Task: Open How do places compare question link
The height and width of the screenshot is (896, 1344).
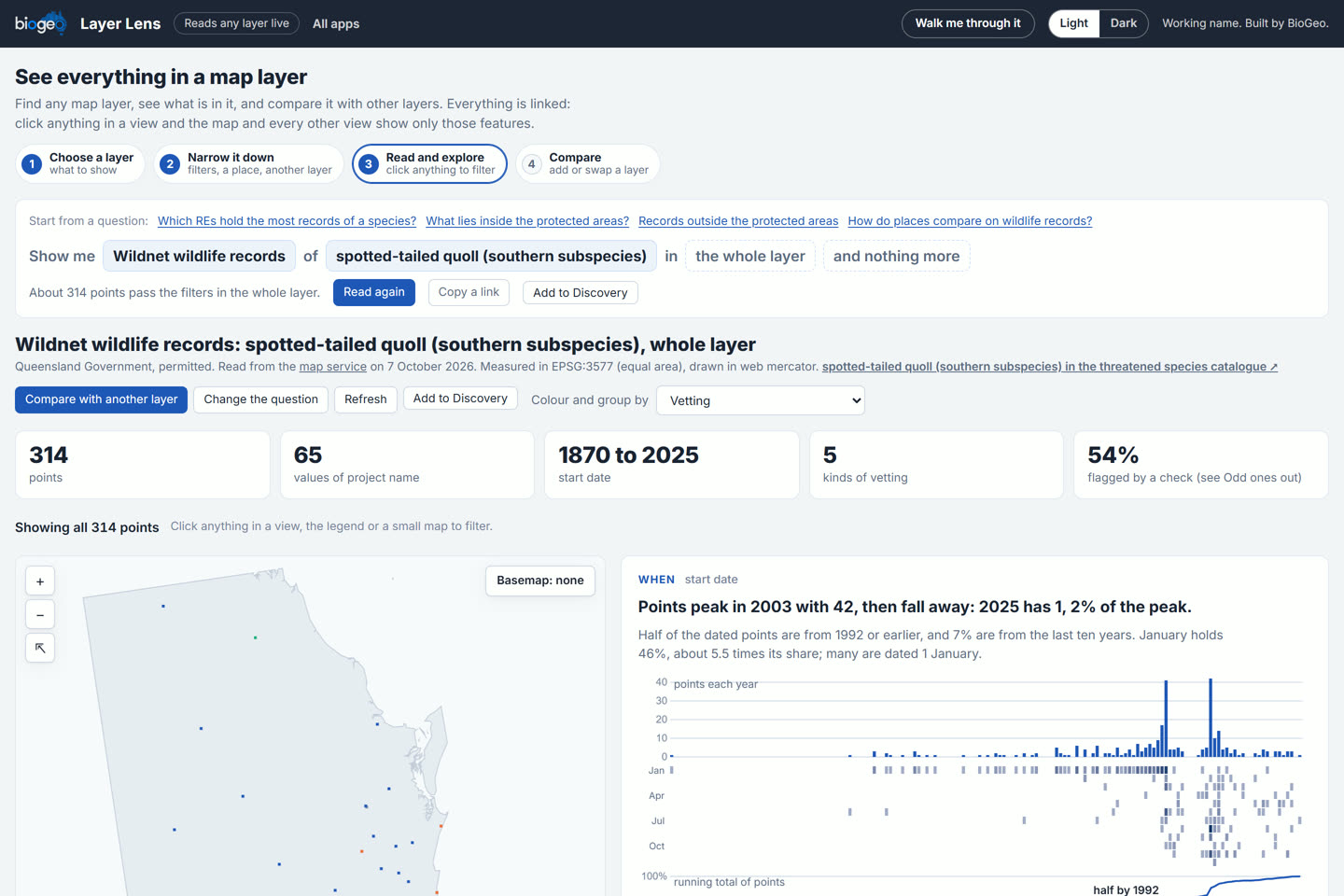Action: (970, 221)
